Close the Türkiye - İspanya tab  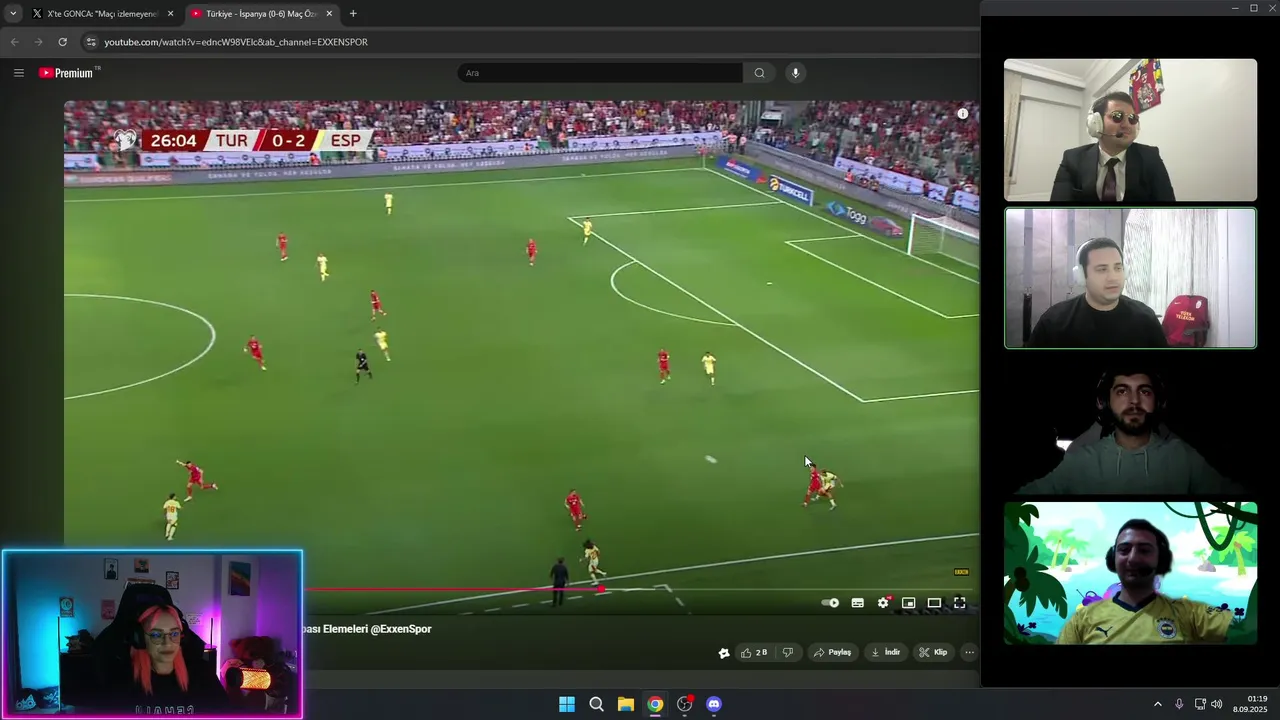(329, 14)
